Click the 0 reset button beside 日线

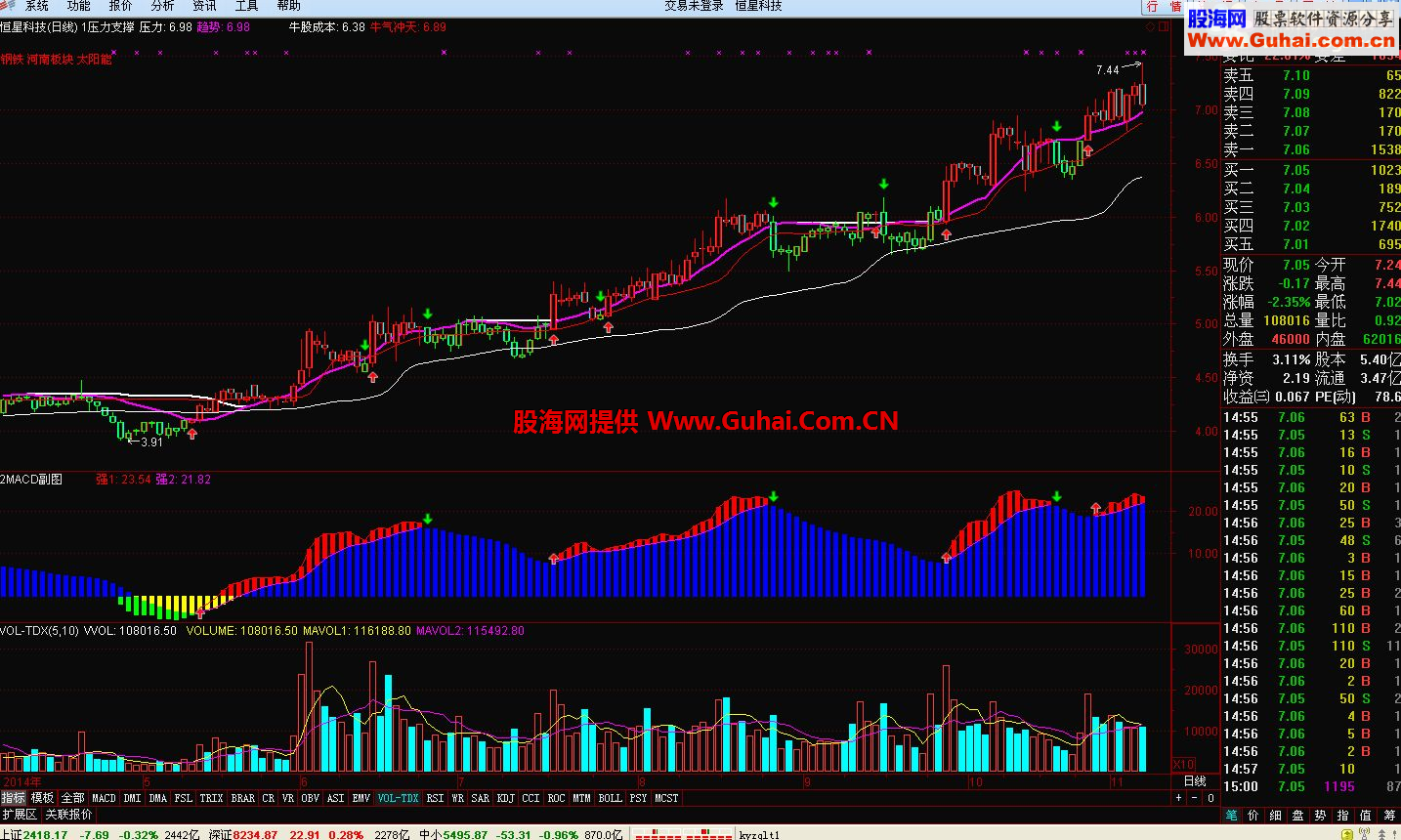tap(1210, 798)
